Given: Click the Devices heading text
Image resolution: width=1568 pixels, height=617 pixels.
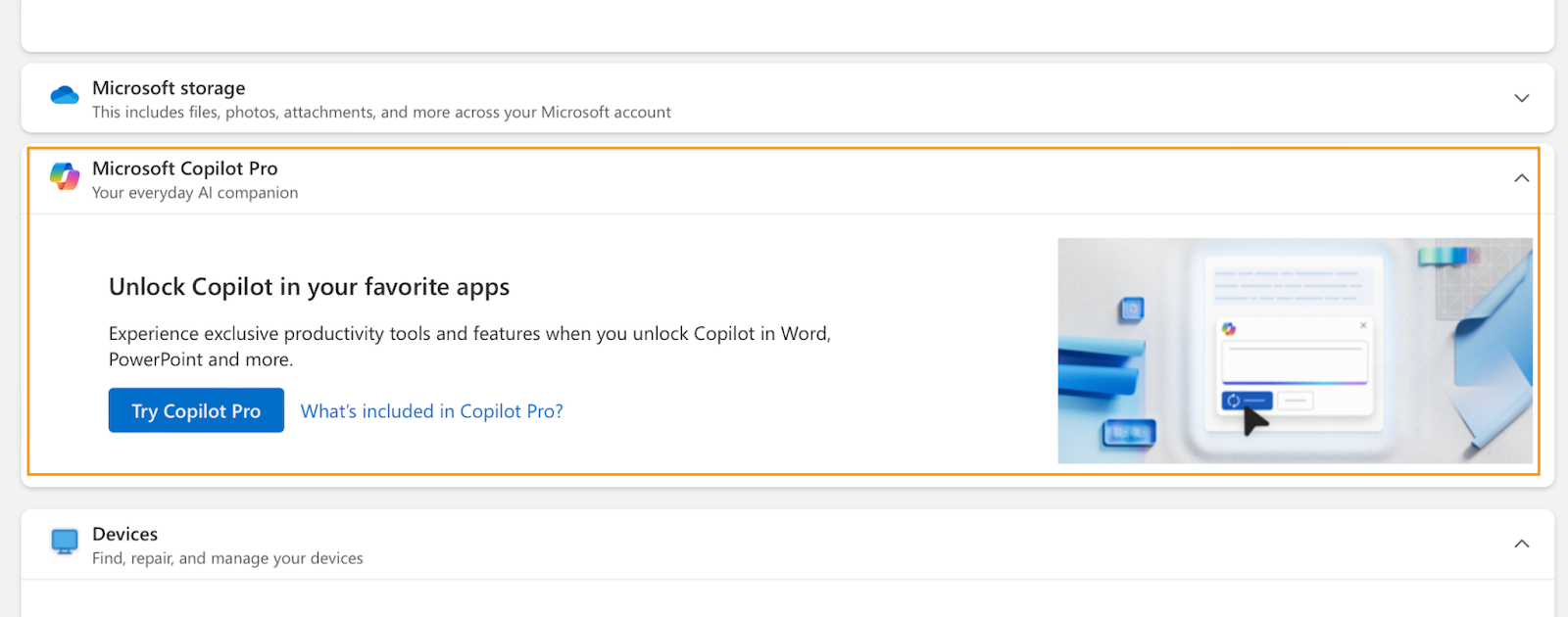Looking at the screenshot, I should click(x=124, y=534).
